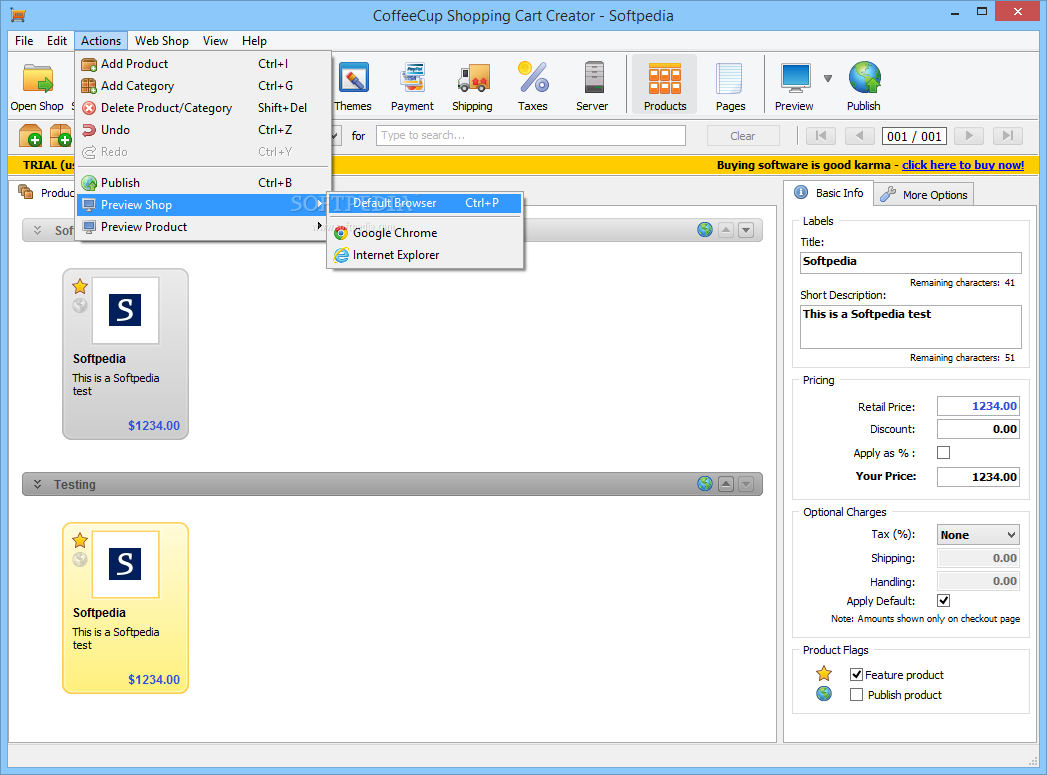Select Undo in Actions menu
Screen dimensions: 1047x775
click(202, 130)
